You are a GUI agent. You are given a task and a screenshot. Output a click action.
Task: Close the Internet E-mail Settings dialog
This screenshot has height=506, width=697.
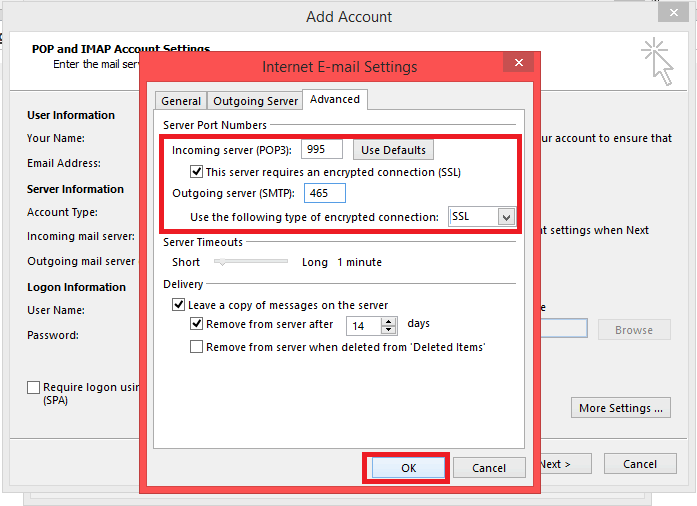517,64
